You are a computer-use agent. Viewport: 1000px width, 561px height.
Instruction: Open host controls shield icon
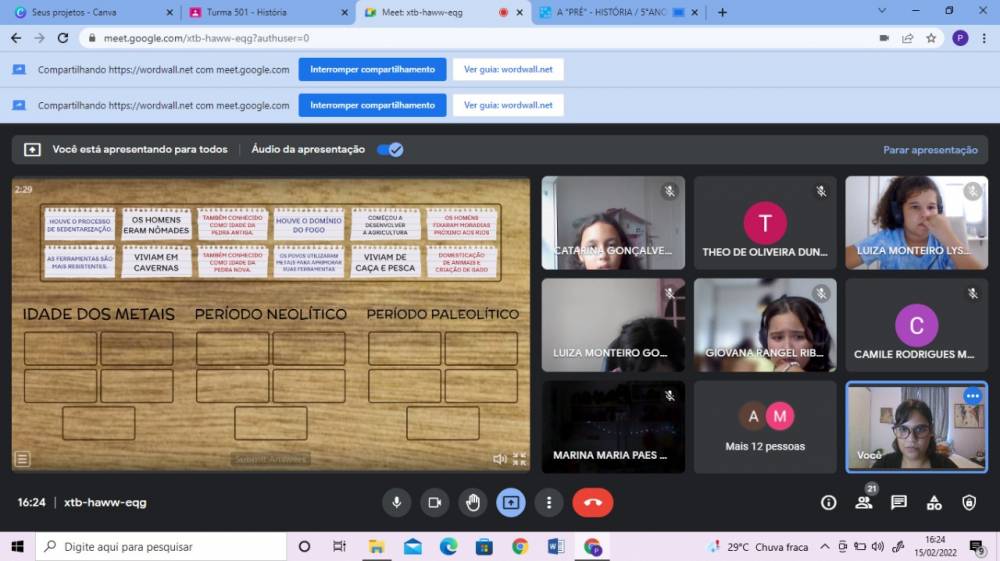[969, 502]
